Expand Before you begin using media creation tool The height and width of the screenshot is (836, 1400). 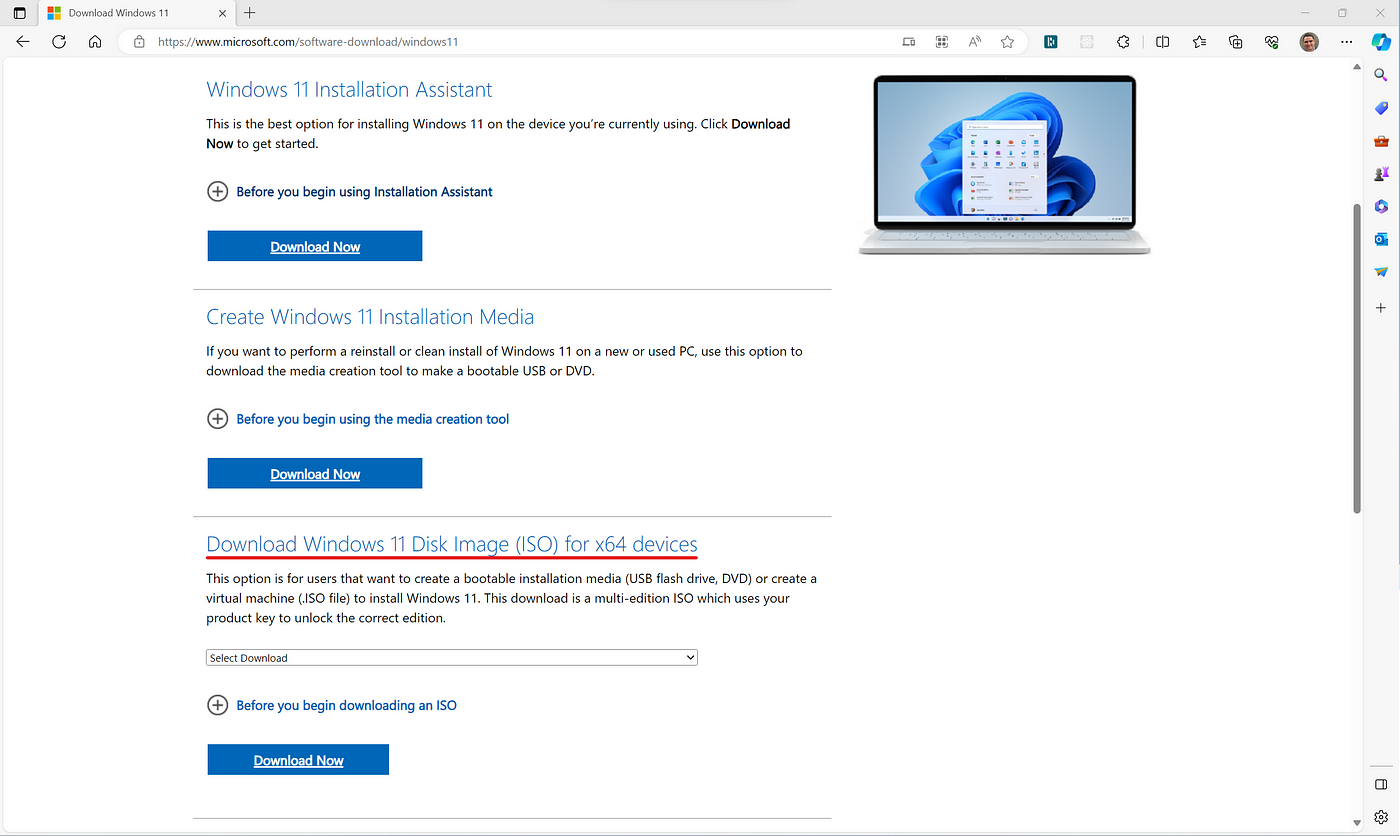(358, 419)
